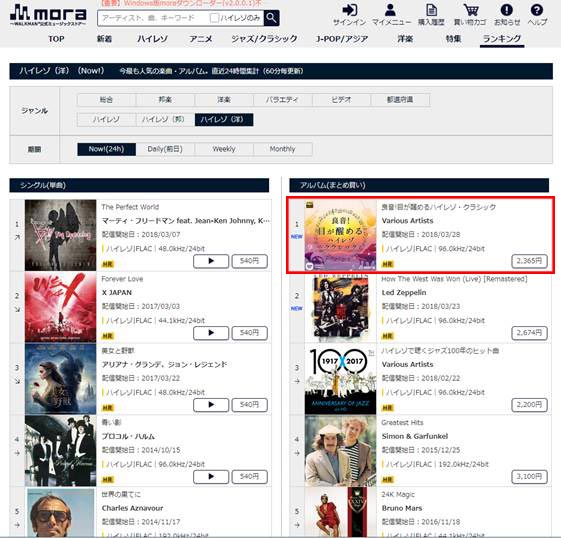Open the ハイレゾ navigation menu
This screenshot has height=538, width=561.
pos(152,39)
